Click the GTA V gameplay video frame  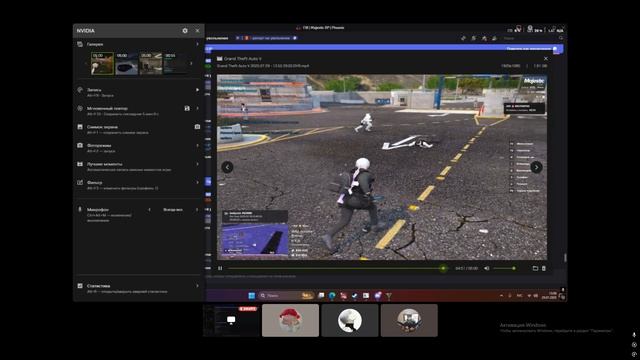click(x=382, y=167)
